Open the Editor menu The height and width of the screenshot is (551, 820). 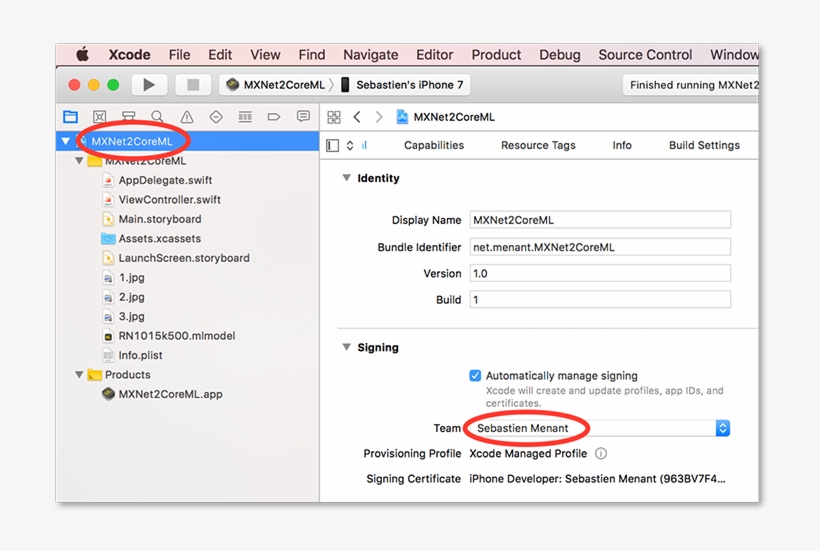coord(435,55)
